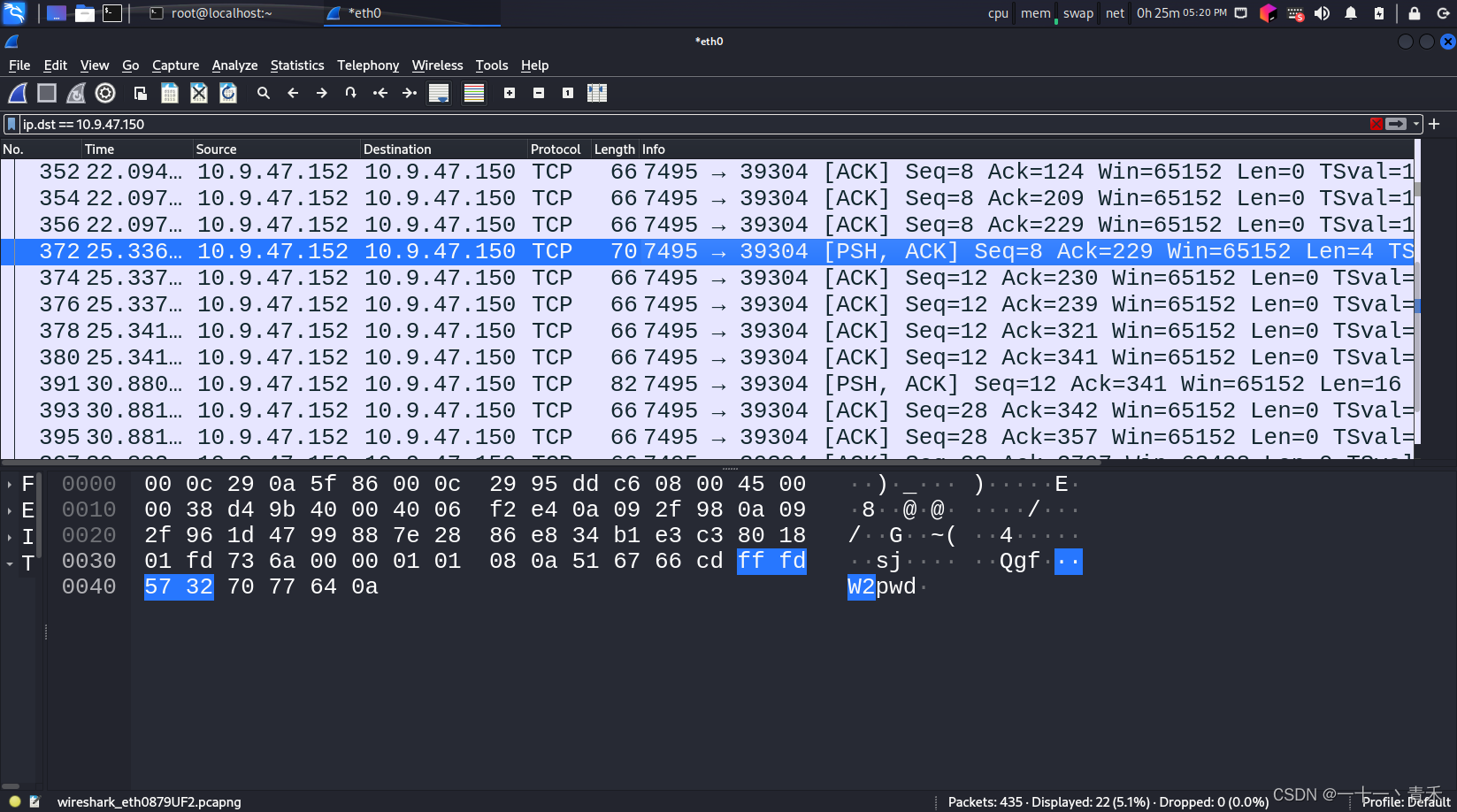Apply the display filter arrow

click(1397, 125)
